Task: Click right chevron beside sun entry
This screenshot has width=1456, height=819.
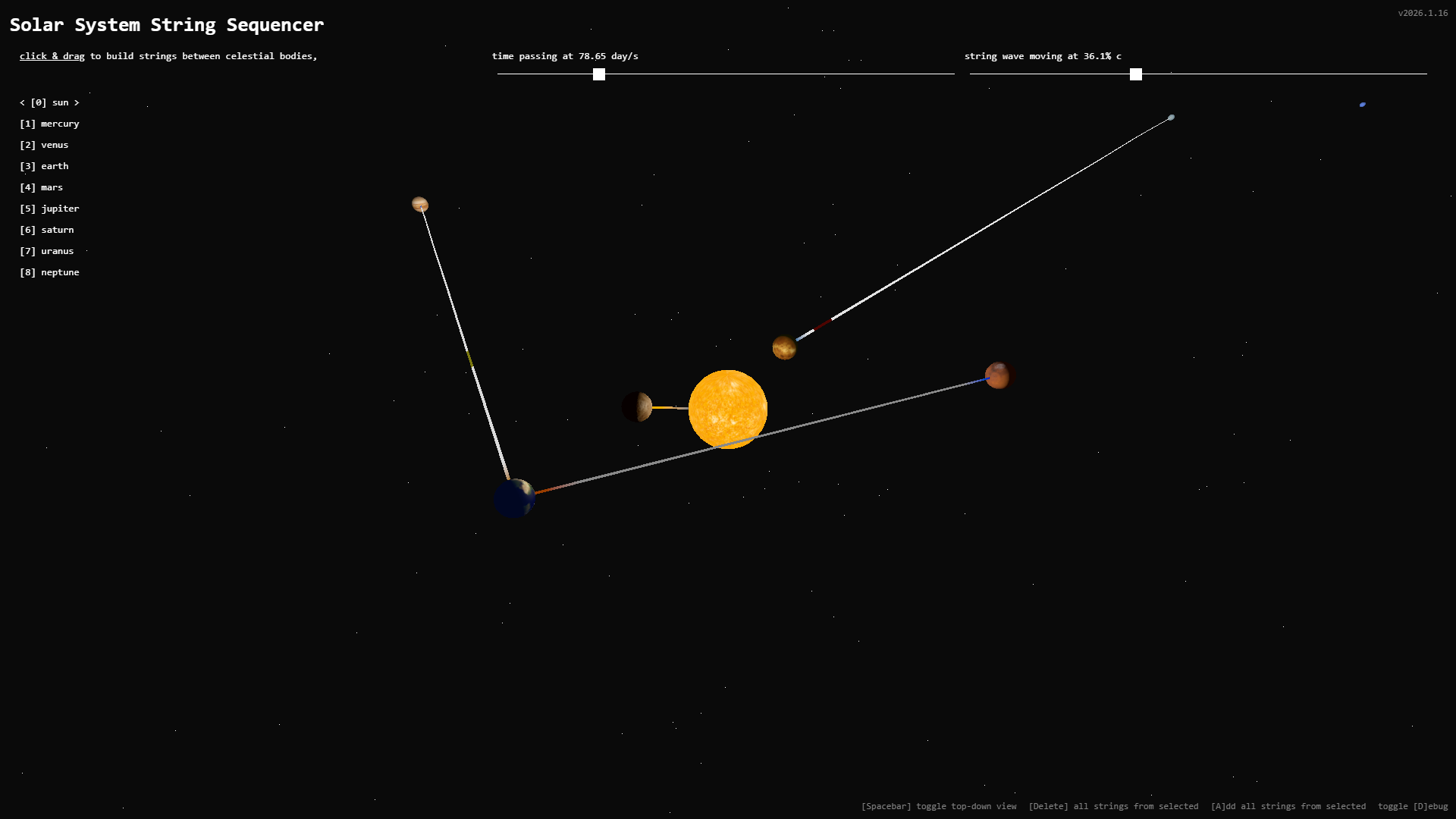Action: pos(77,102)
